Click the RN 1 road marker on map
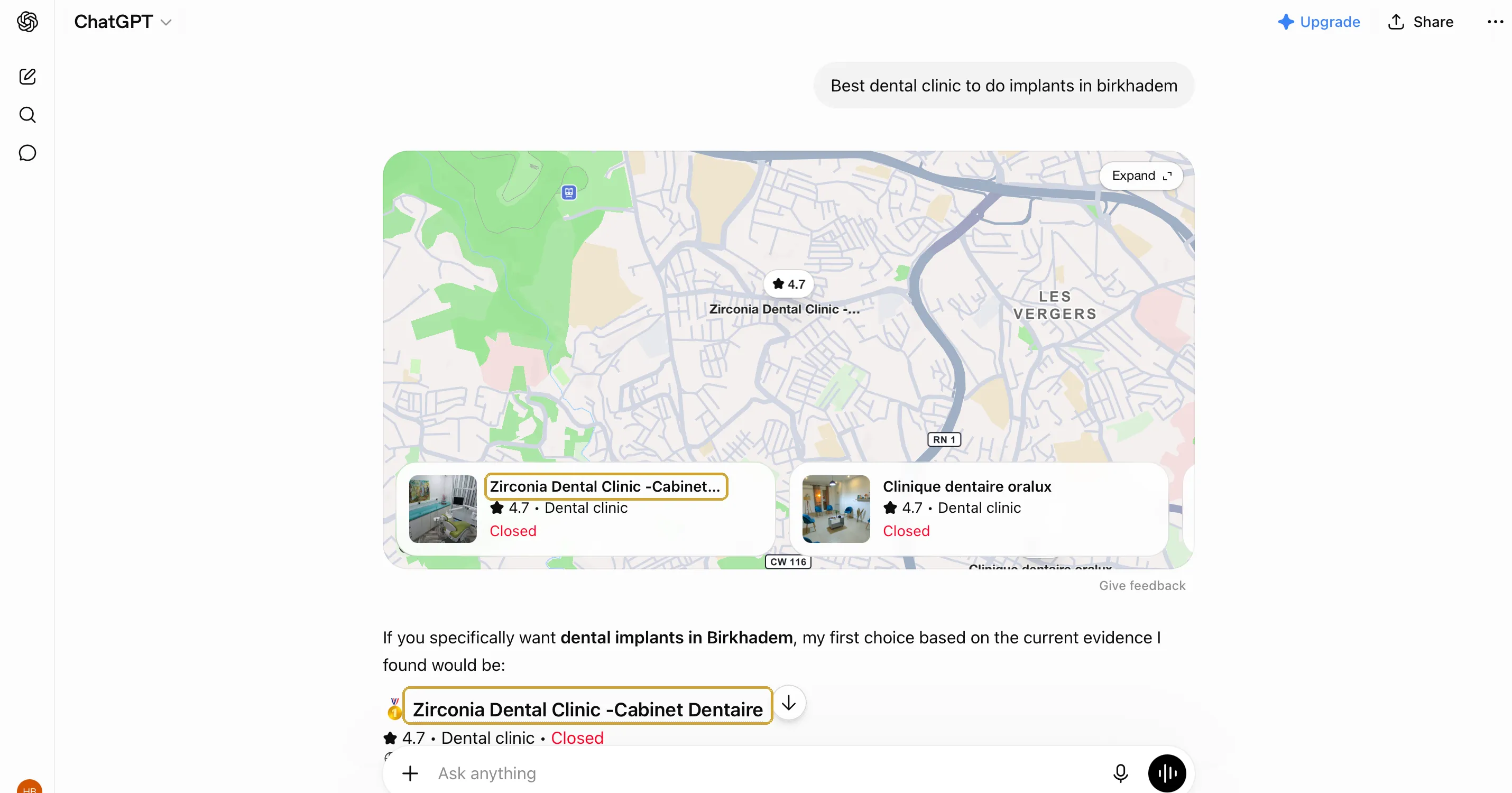This screenshot has width=1512, height=793. pyautogui.click(x=944, y=439)
